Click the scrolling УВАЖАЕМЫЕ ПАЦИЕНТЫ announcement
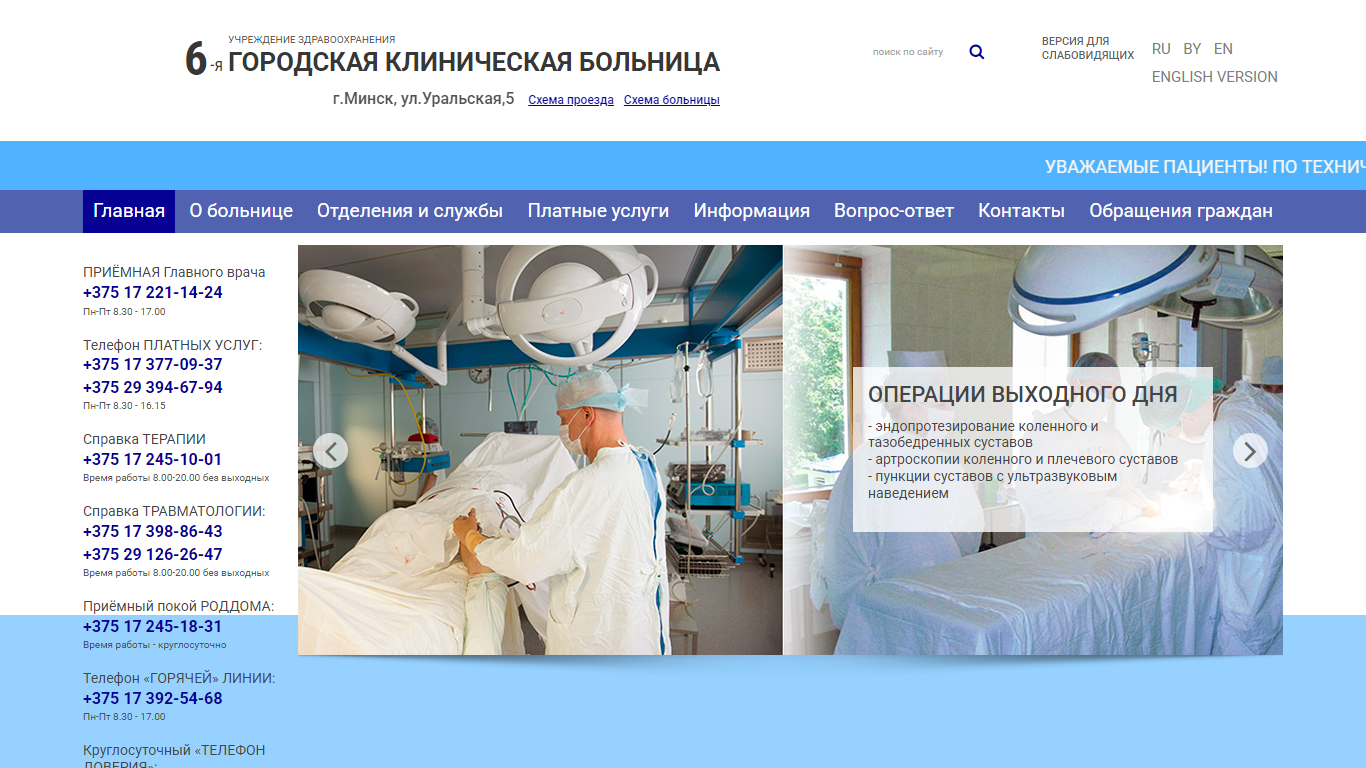 tap(1205, 167)
